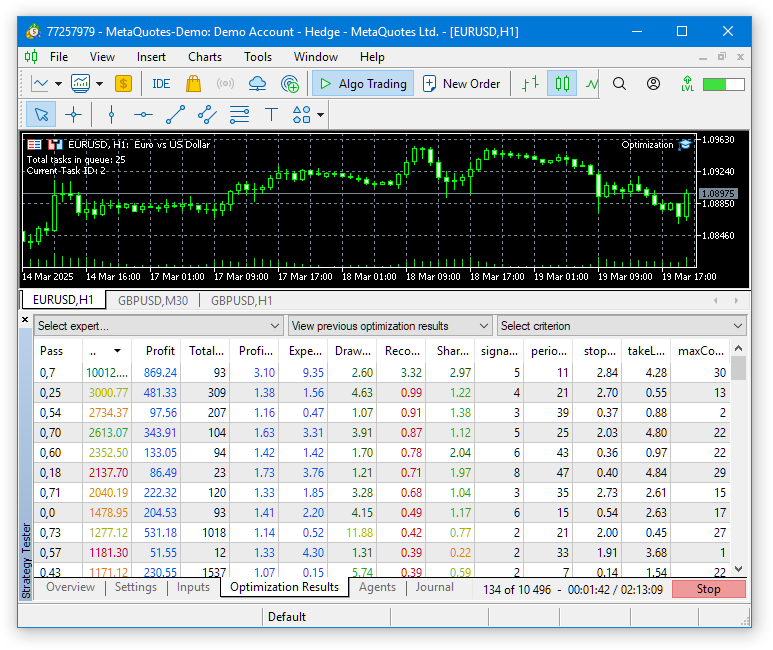Click the Signals broadcast icon

point(225,84)
